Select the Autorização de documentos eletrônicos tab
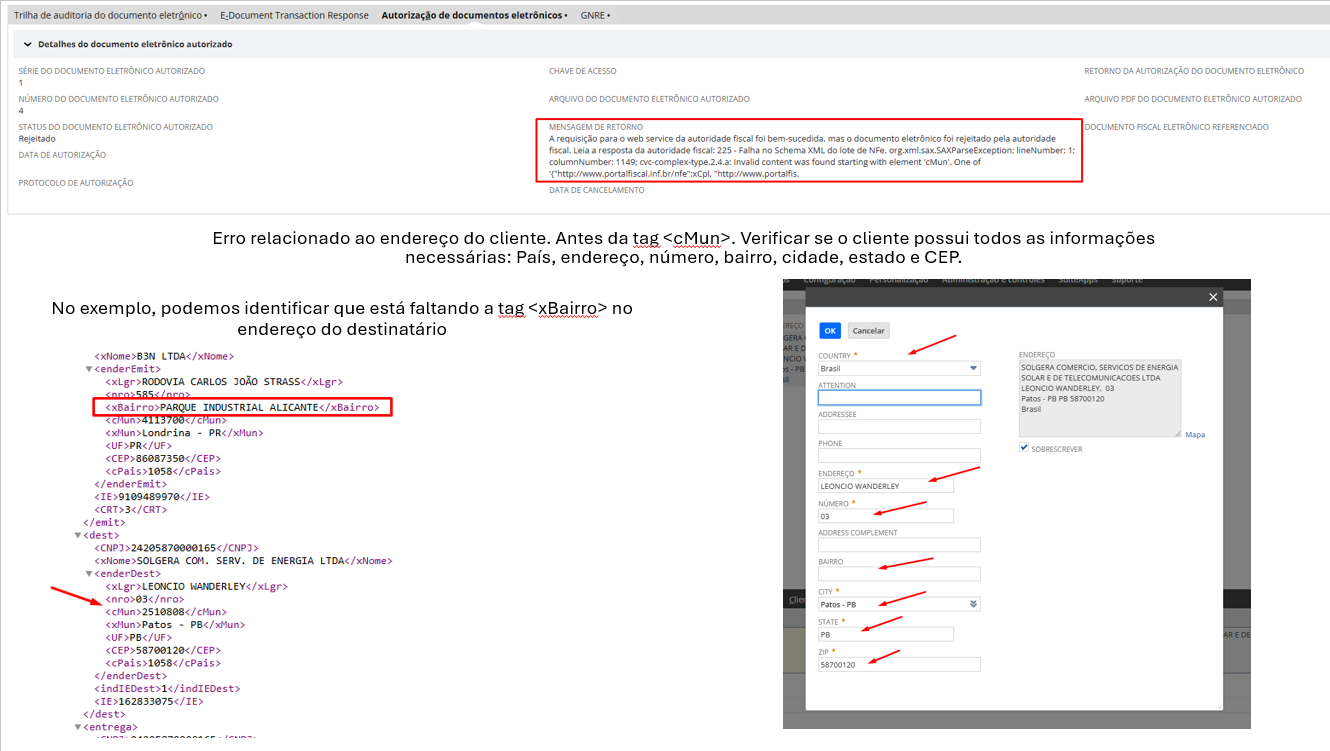The image size is (1330, 751). pyautogui.click(x=473, y=16)
